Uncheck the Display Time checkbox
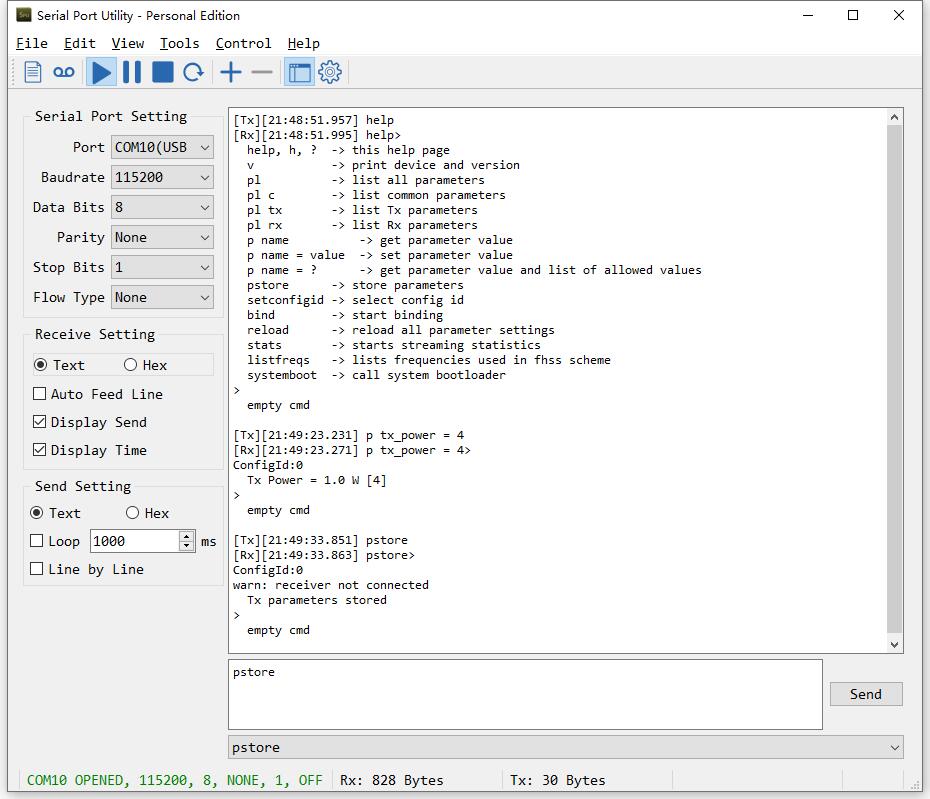Screen dimensions: 930x799 (x=39, y=450)
